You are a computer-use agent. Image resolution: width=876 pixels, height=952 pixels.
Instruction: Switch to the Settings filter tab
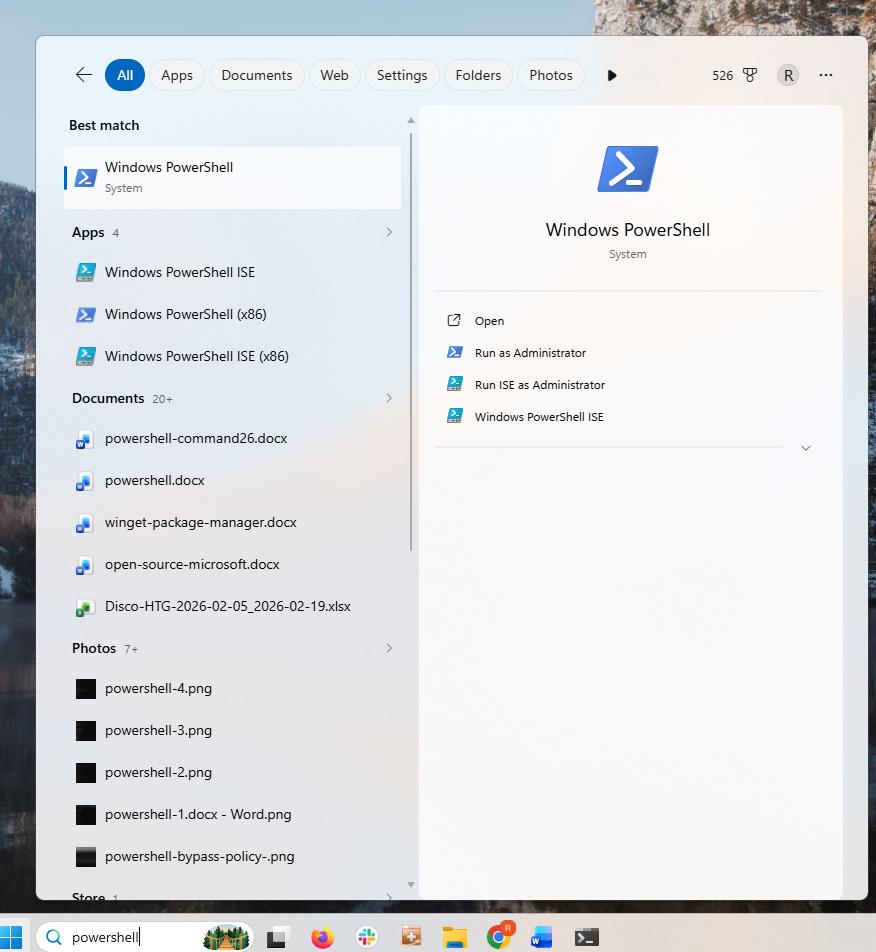click(402, 75)
